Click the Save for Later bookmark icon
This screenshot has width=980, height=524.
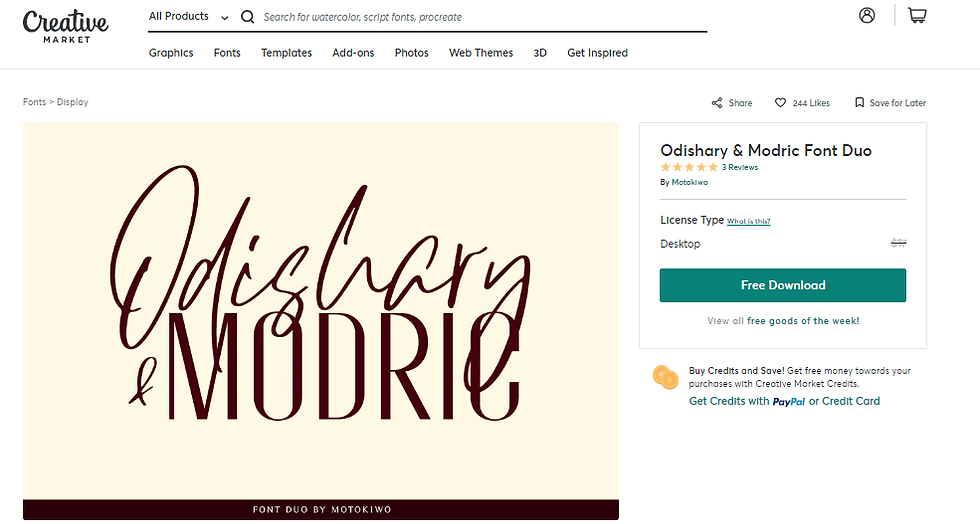click(859, 103)
